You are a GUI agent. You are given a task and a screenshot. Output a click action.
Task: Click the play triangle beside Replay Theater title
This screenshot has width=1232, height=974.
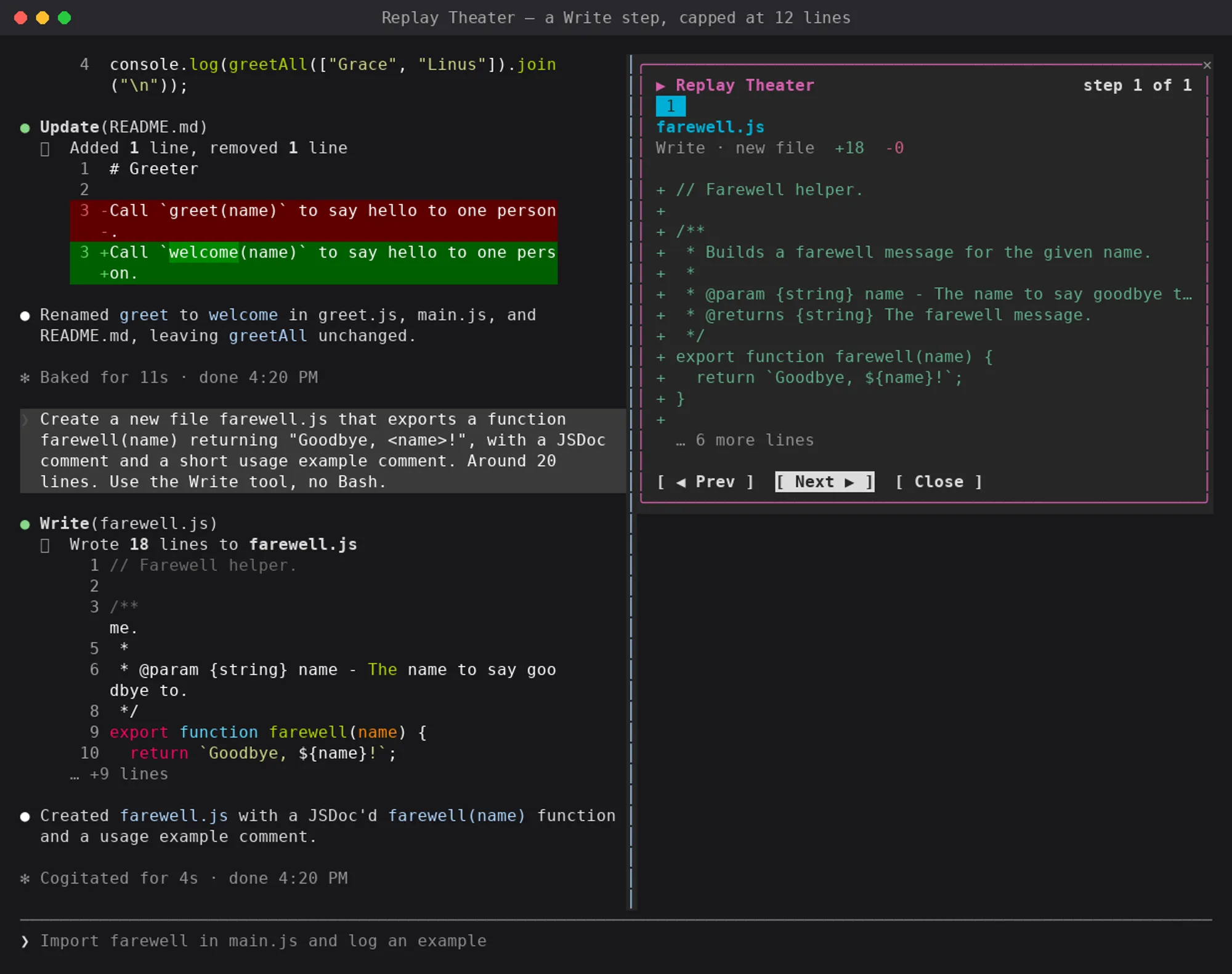(660, 86)
